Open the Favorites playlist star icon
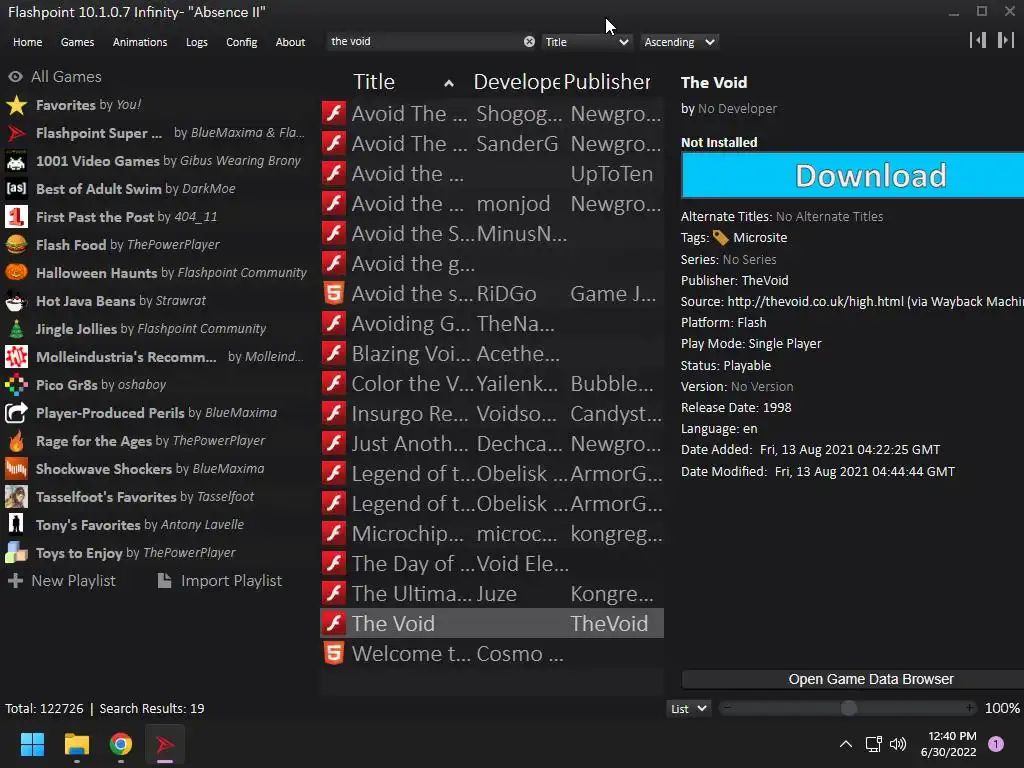 [x=16, y=105]
